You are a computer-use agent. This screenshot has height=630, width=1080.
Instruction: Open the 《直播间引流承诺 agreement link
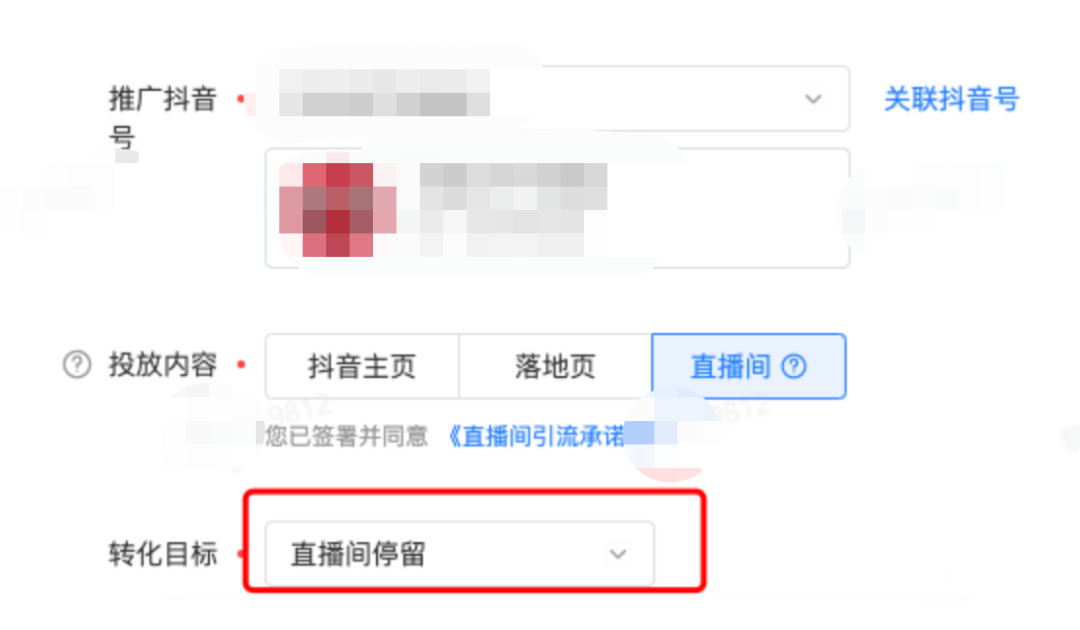click(536, 436)
